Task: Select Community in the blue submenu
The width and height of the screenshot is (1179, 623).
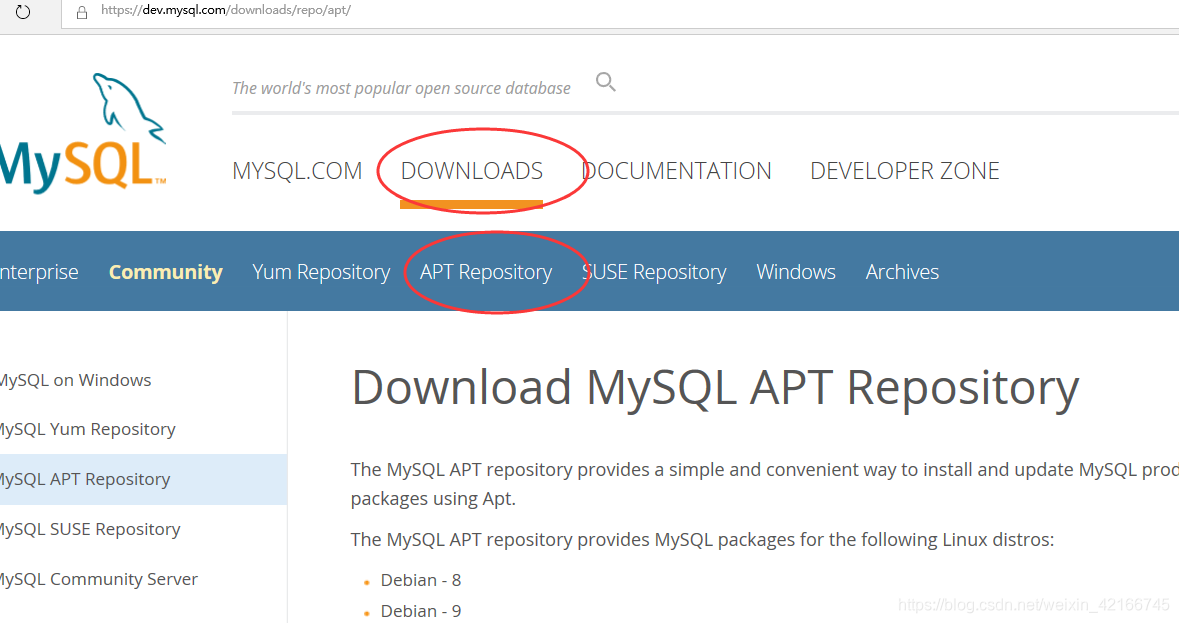Action: point(165,271)
